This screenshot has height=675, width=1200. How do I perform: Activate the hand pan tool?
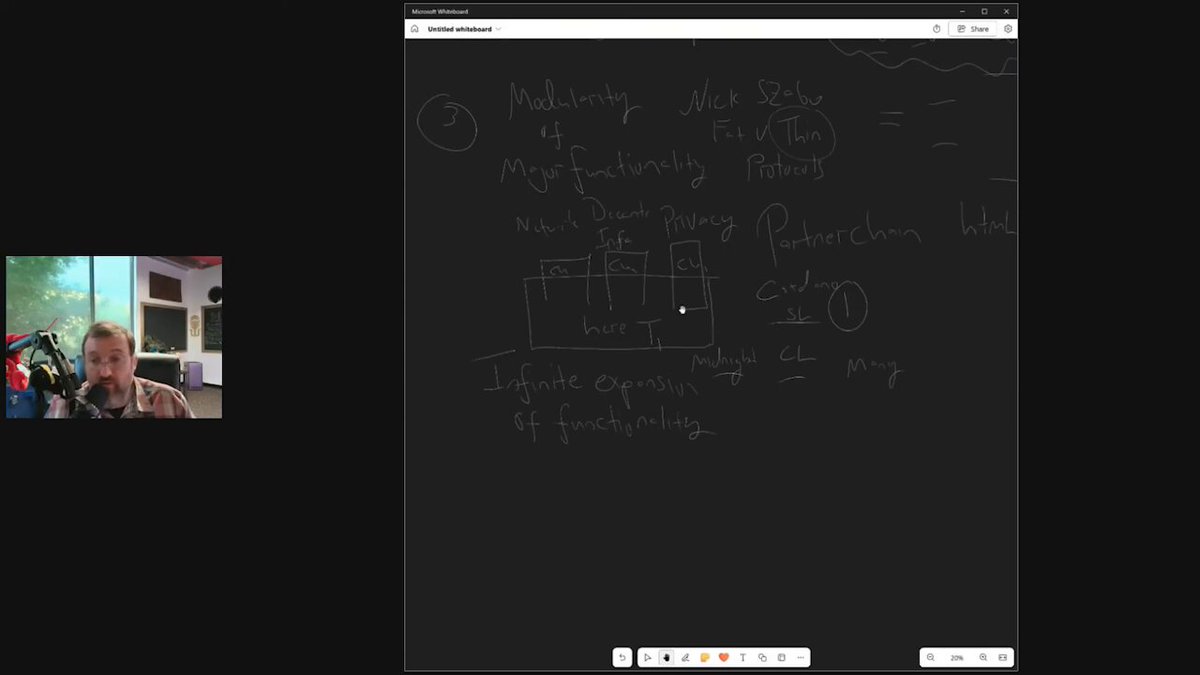666,657
